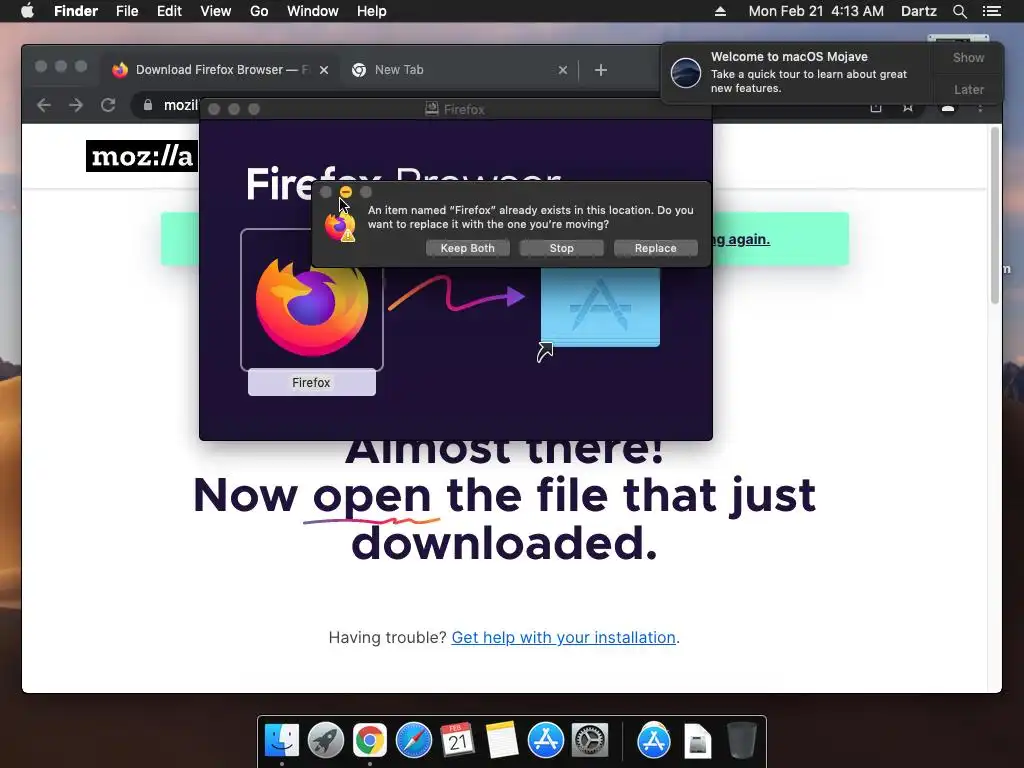
Task: Open Notification Center
Action: click(x=992, y=11)
